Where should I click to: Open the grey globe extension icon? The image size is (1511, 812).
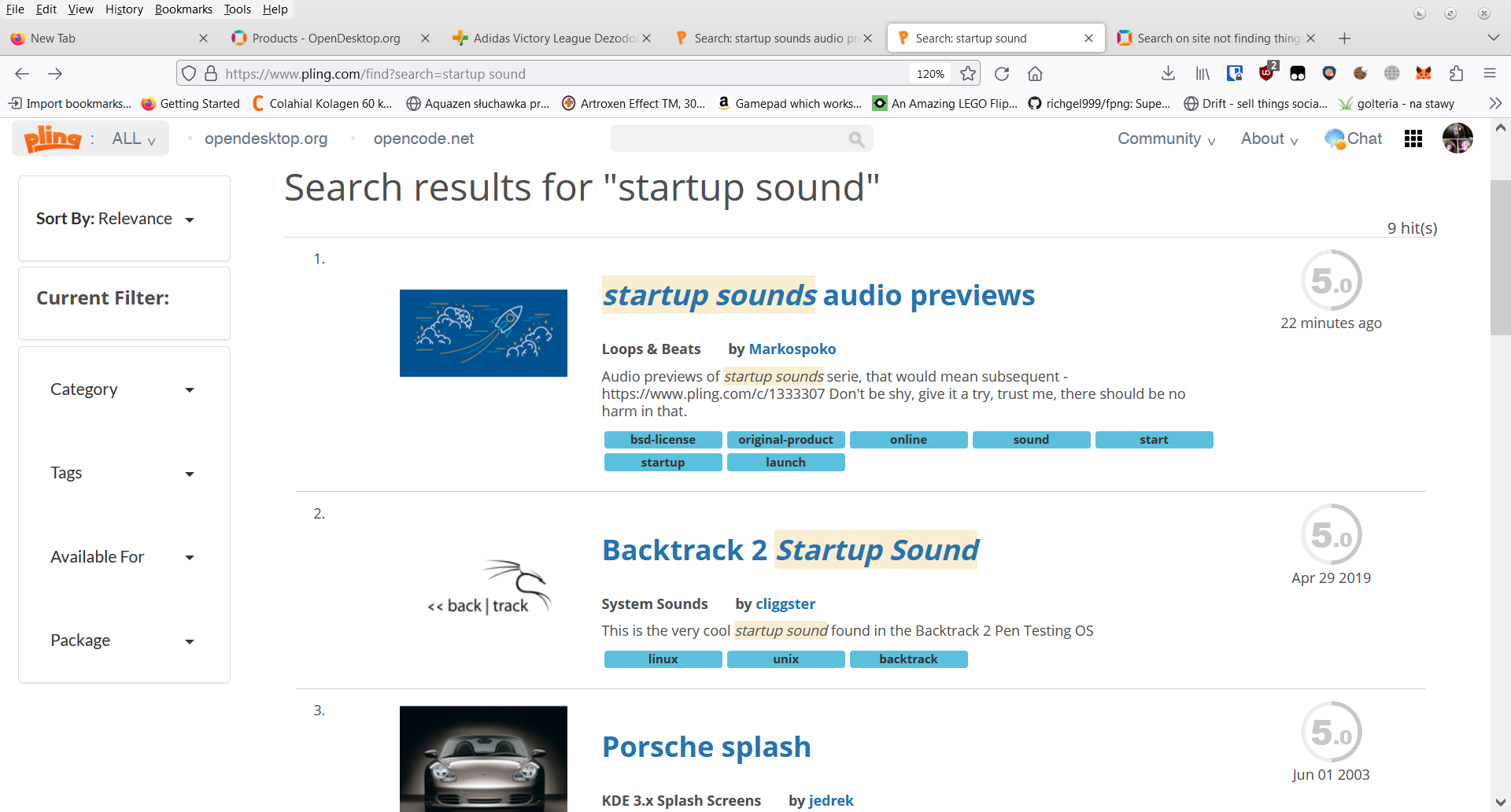(1392, 73)
